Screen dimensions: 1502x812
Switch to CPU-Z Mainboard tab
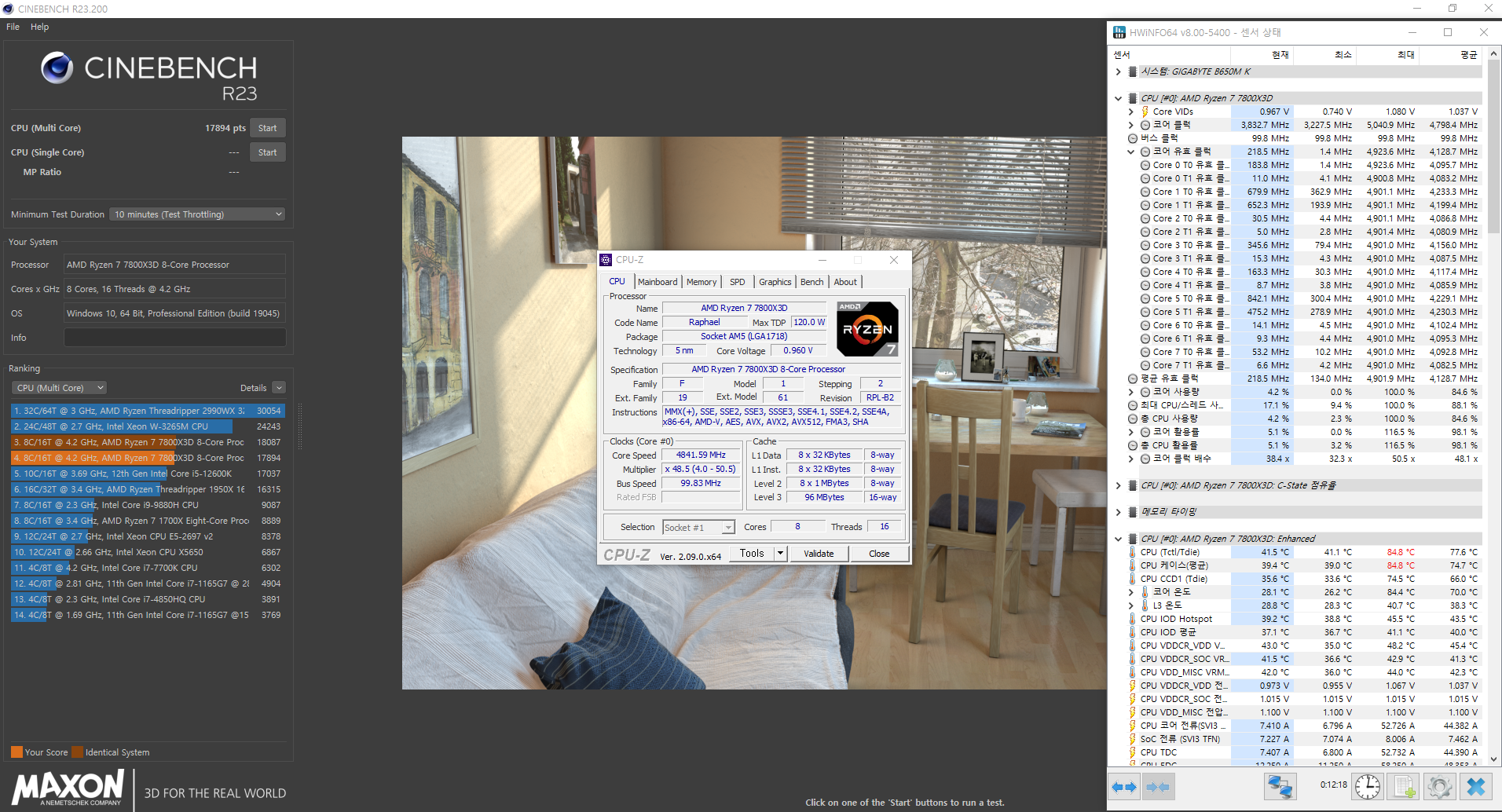point(658,282)
